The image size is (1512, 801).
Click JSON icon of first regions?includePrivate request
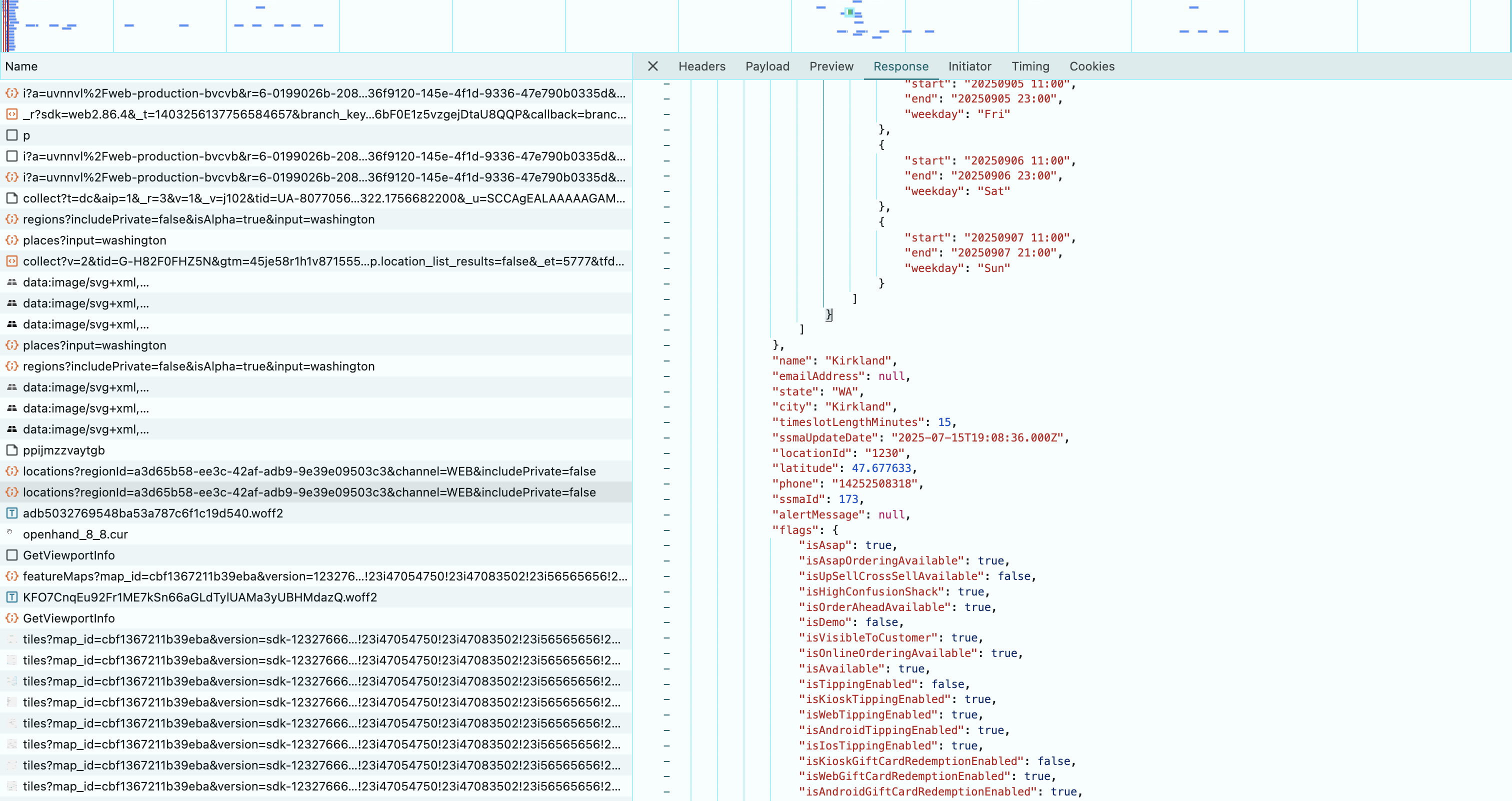click(11, 219)
